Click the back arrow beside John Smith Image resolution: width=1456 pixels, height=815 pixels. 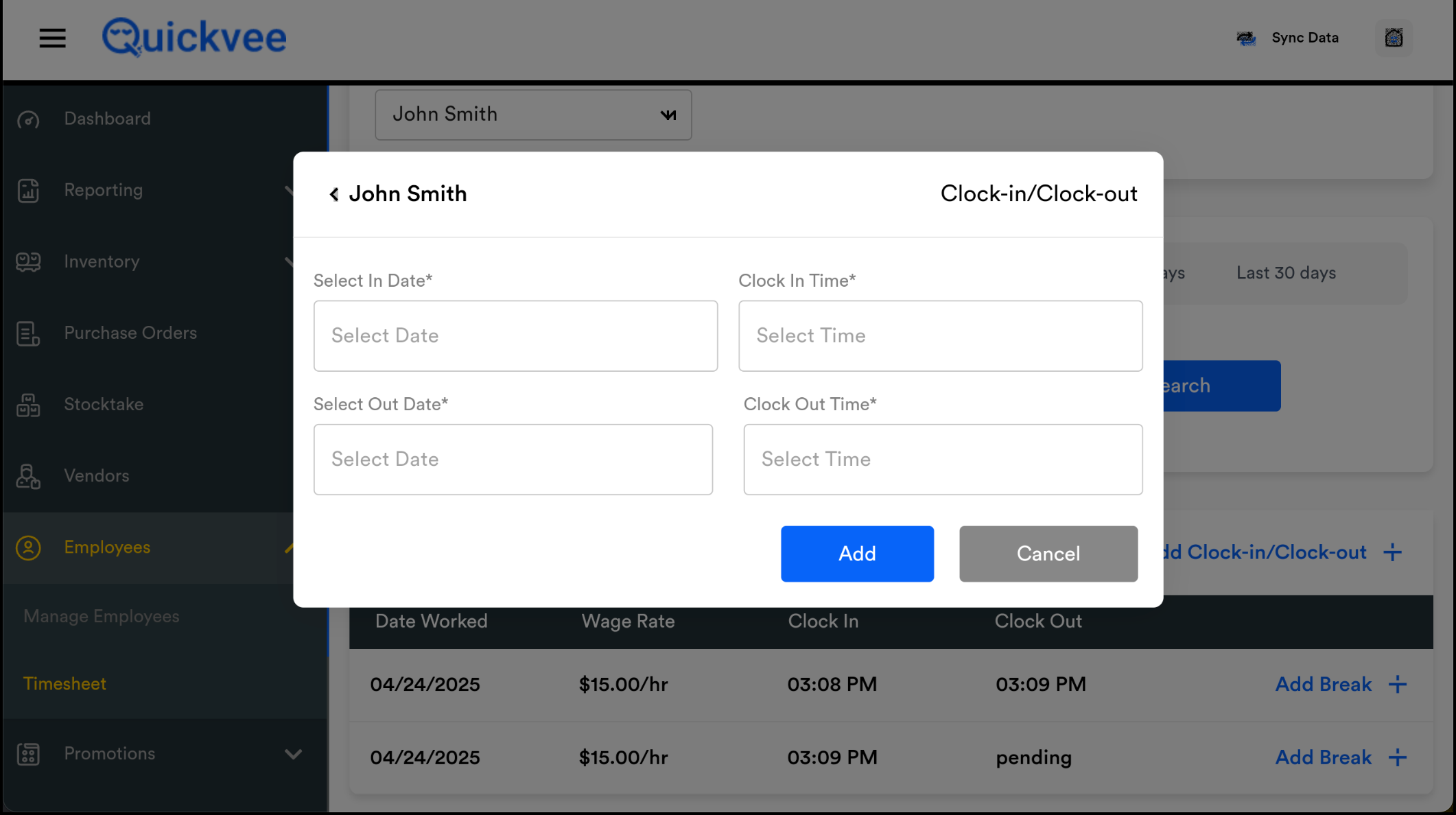pyautogui.click(x=334, y=195)
